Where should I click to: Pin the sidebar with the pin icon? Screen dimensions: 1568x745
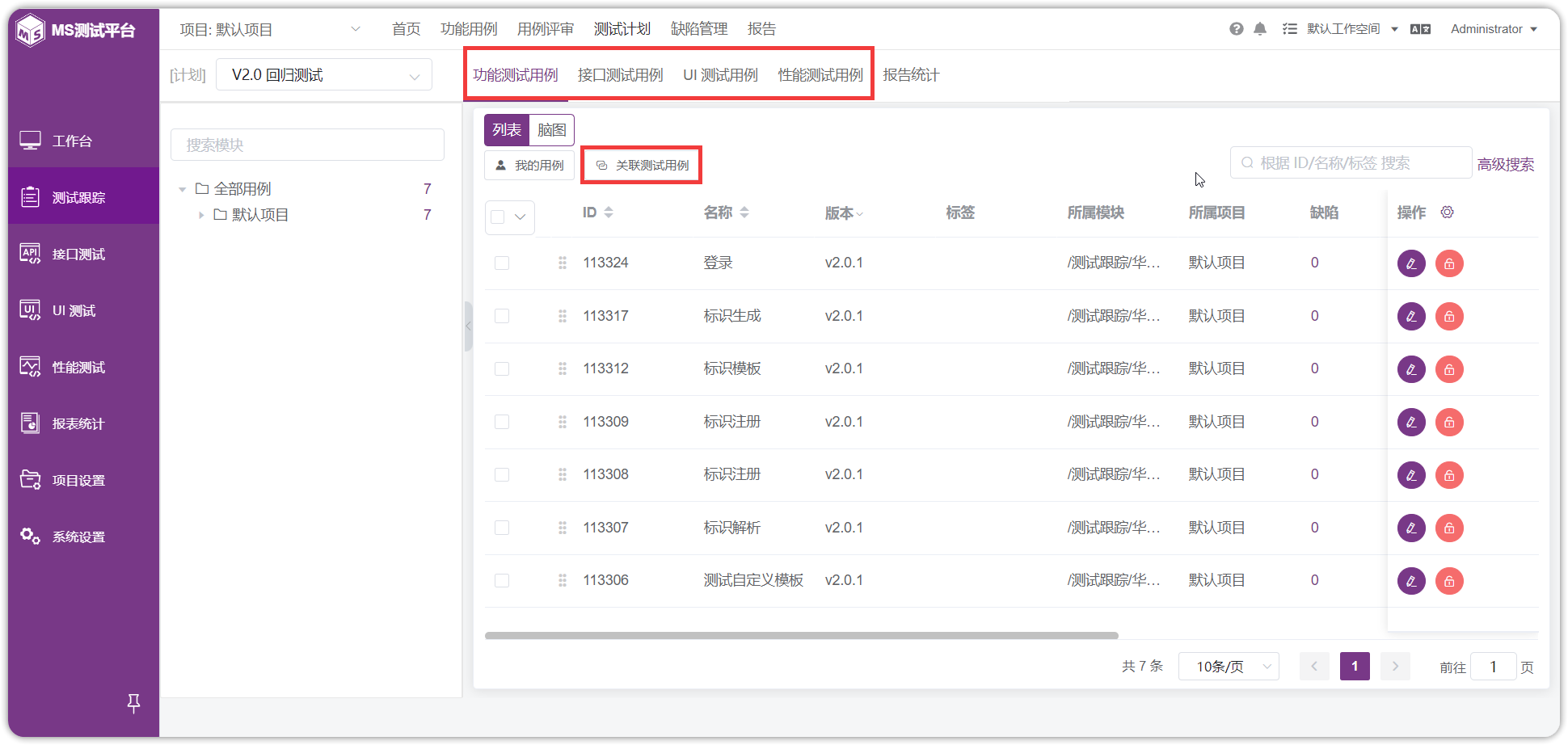click(x=134, y=703)
